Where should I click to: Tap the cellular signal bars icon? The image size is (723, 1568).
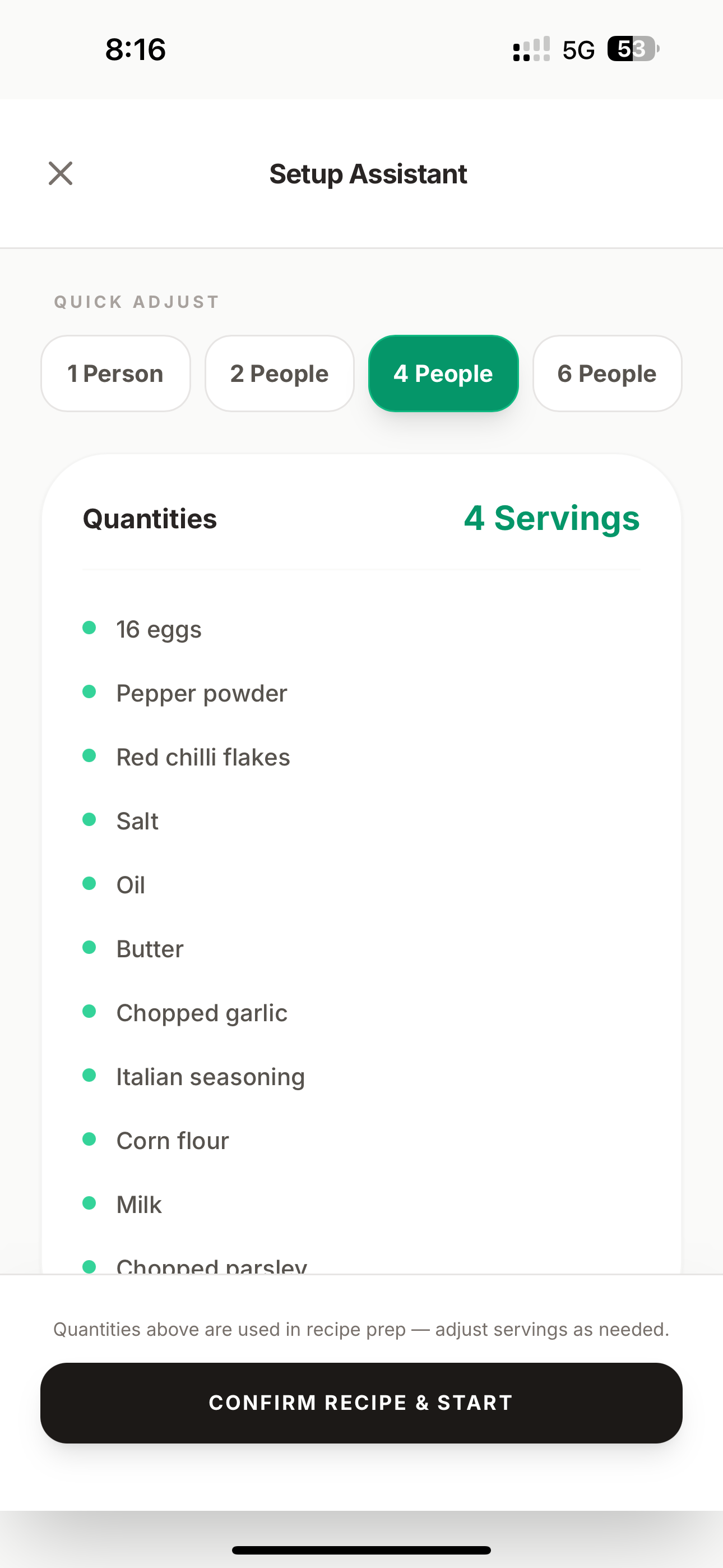(x=531, y=49)
